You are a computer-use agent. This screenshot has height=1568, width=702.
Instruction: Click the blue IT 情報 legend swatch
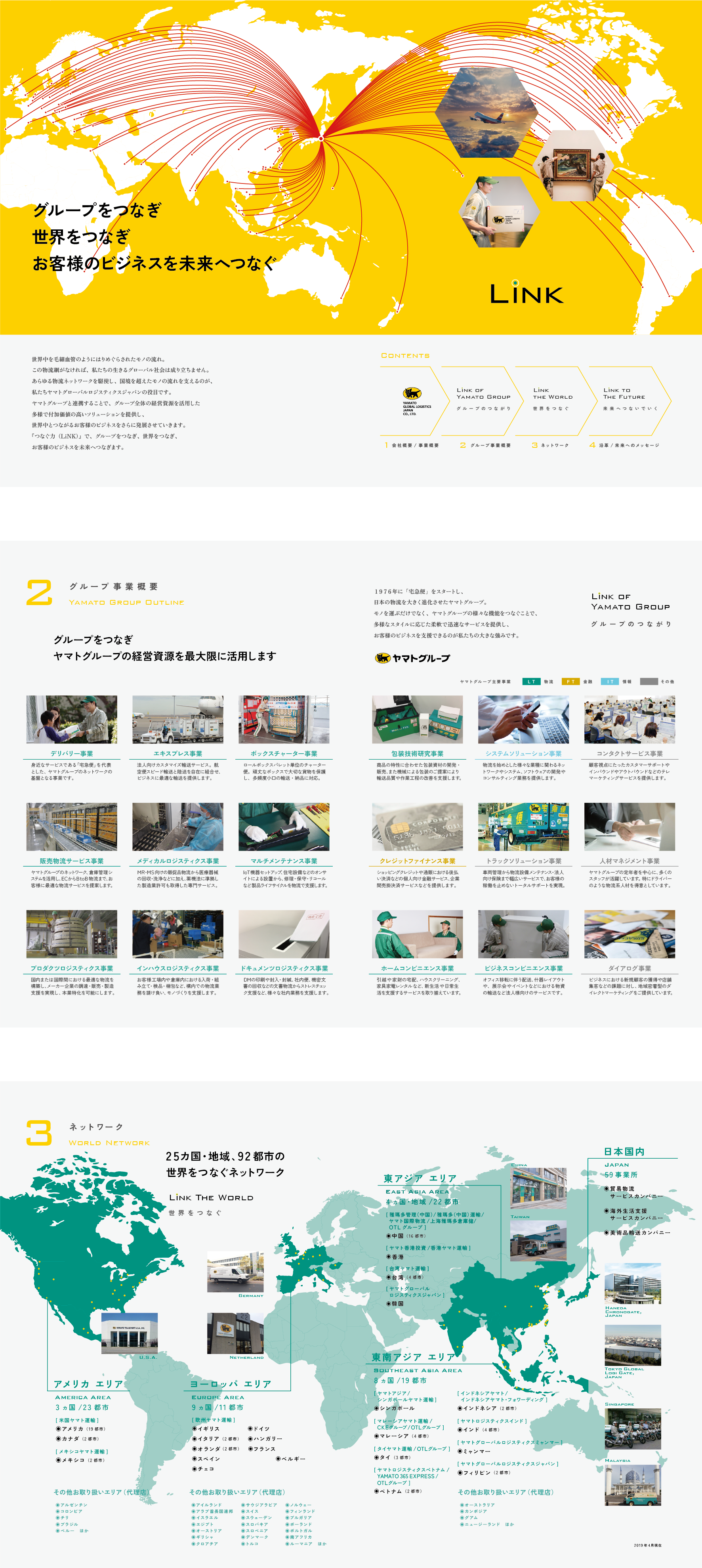tap(610, 682)
